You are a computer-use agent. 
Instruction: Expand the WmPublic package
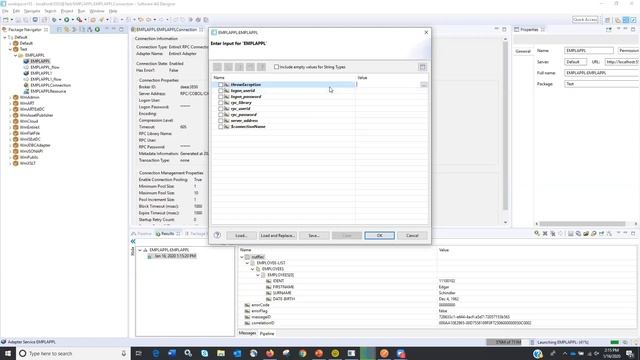coord(10,157)
